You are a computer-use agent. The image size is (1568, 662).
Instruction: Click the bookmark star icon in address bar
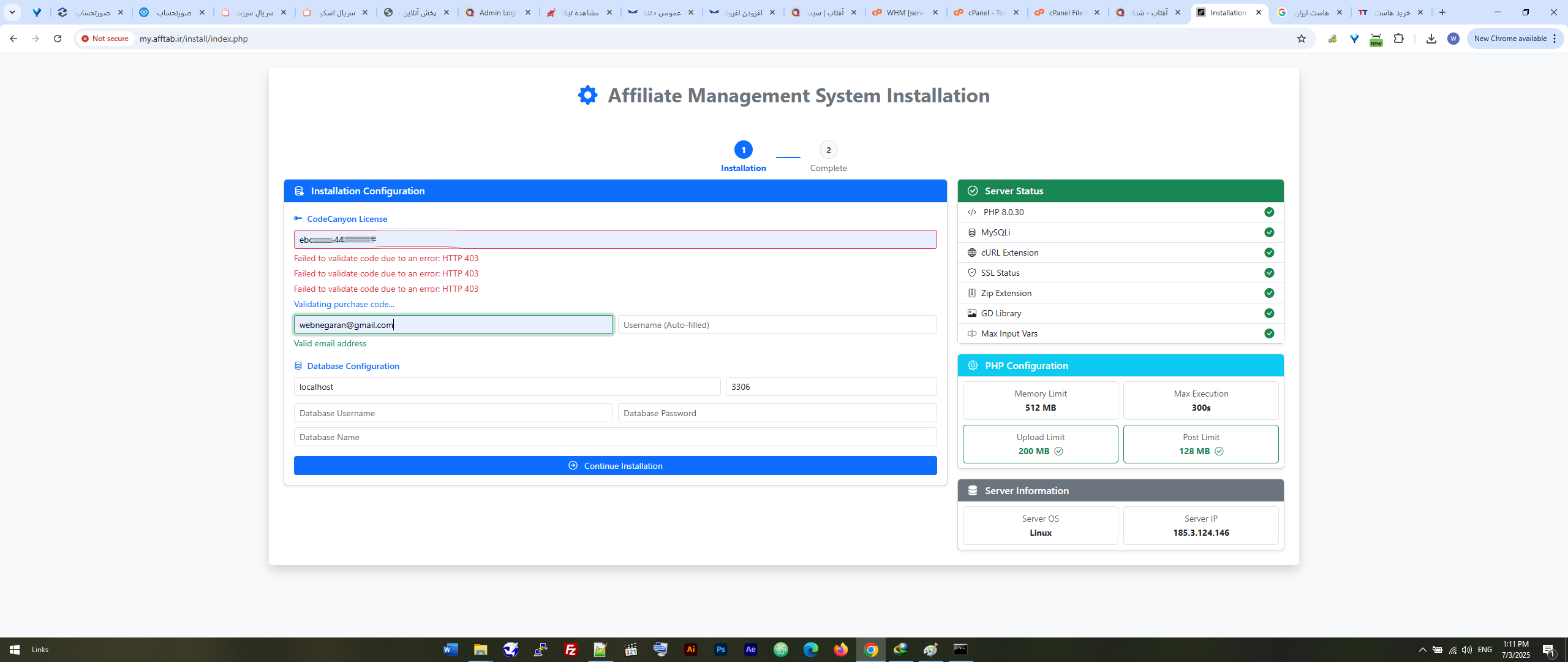[x=1302, y=39]
